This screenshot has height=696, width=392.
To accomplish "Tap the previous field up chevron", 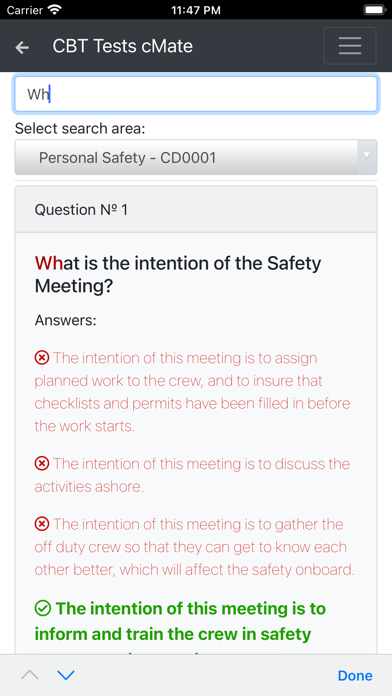I will tap(30, 675).
